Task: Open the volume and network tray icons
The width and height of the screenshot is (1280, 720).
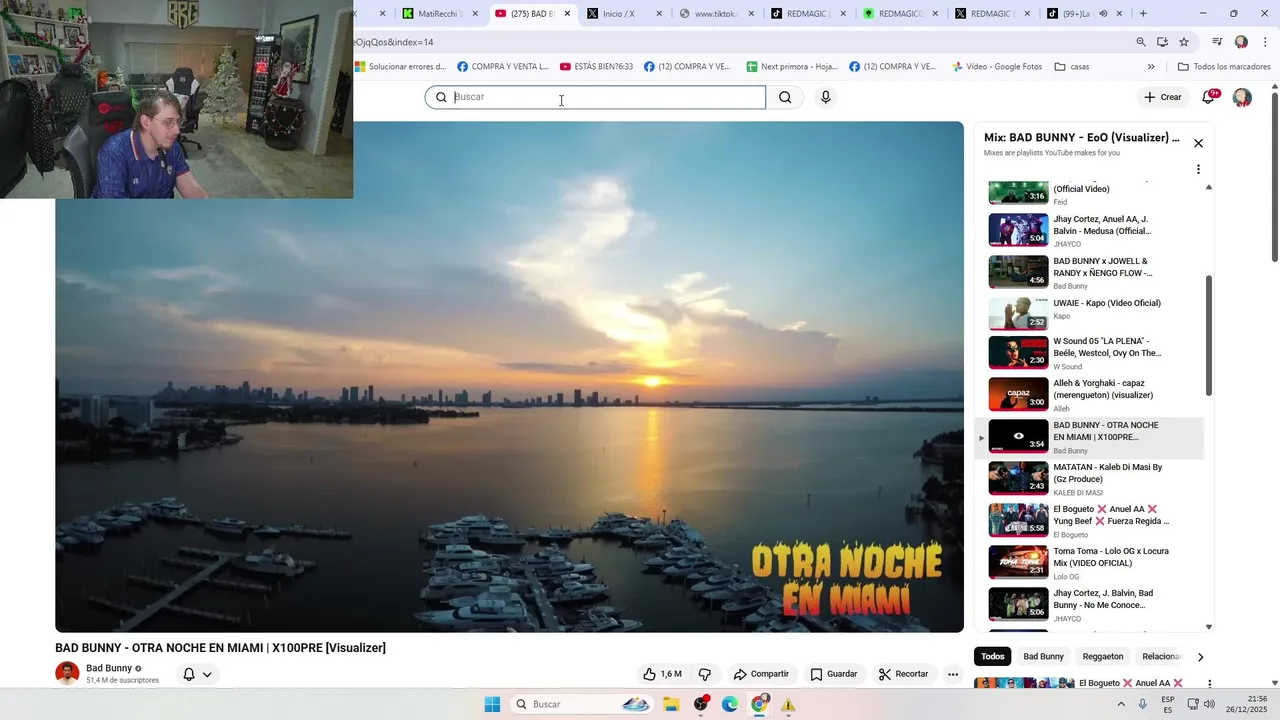Action: pyautogui.click(x=1199, y=704)
